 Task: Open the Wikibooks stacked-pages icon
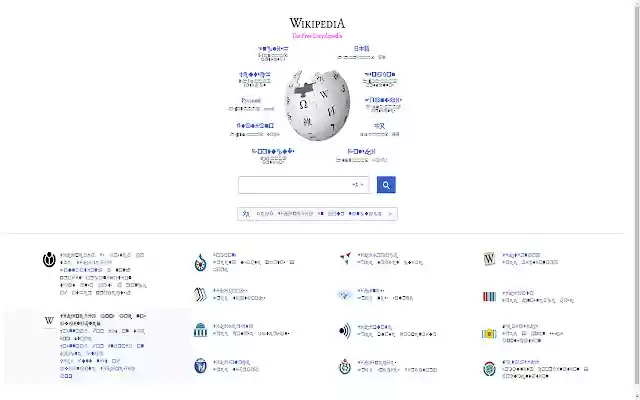click(x=200, y=294)
